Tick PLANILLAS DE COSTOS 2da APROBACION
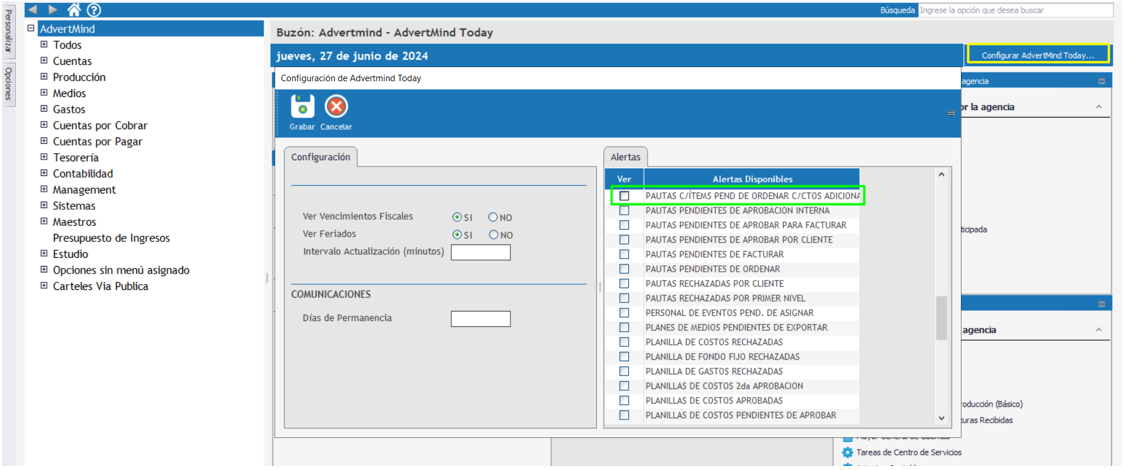Viewport: 1123px width, 470px height. click(625, 386)
